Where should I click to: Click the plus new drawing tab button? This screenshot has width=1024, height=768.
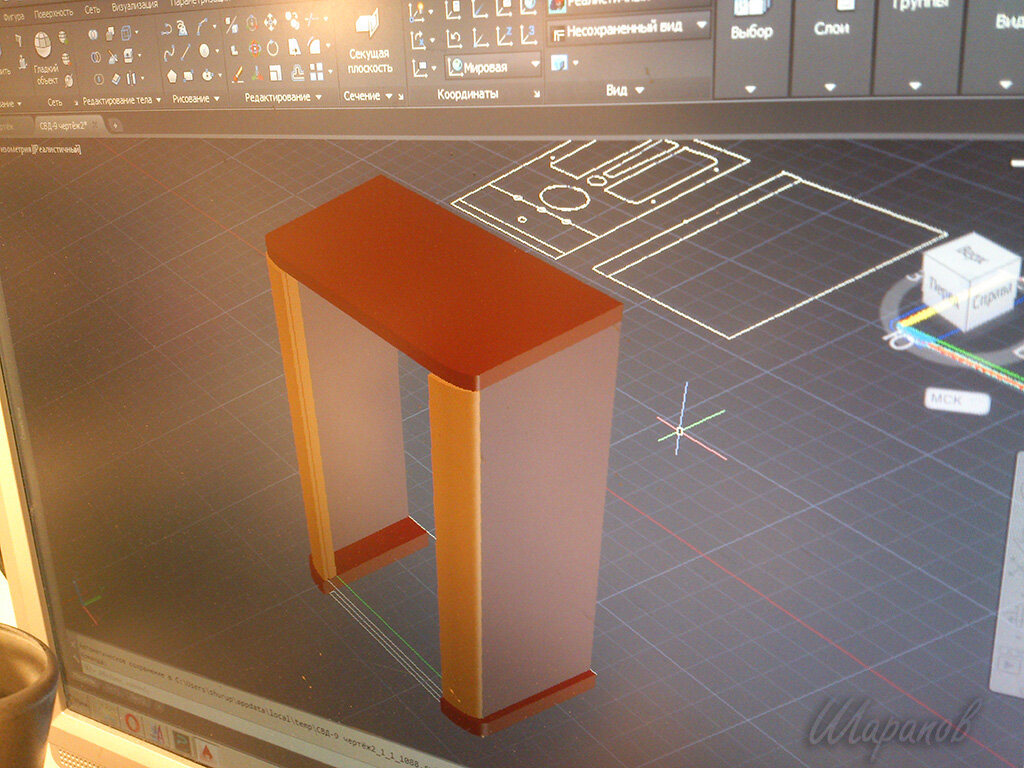(115, 124)
